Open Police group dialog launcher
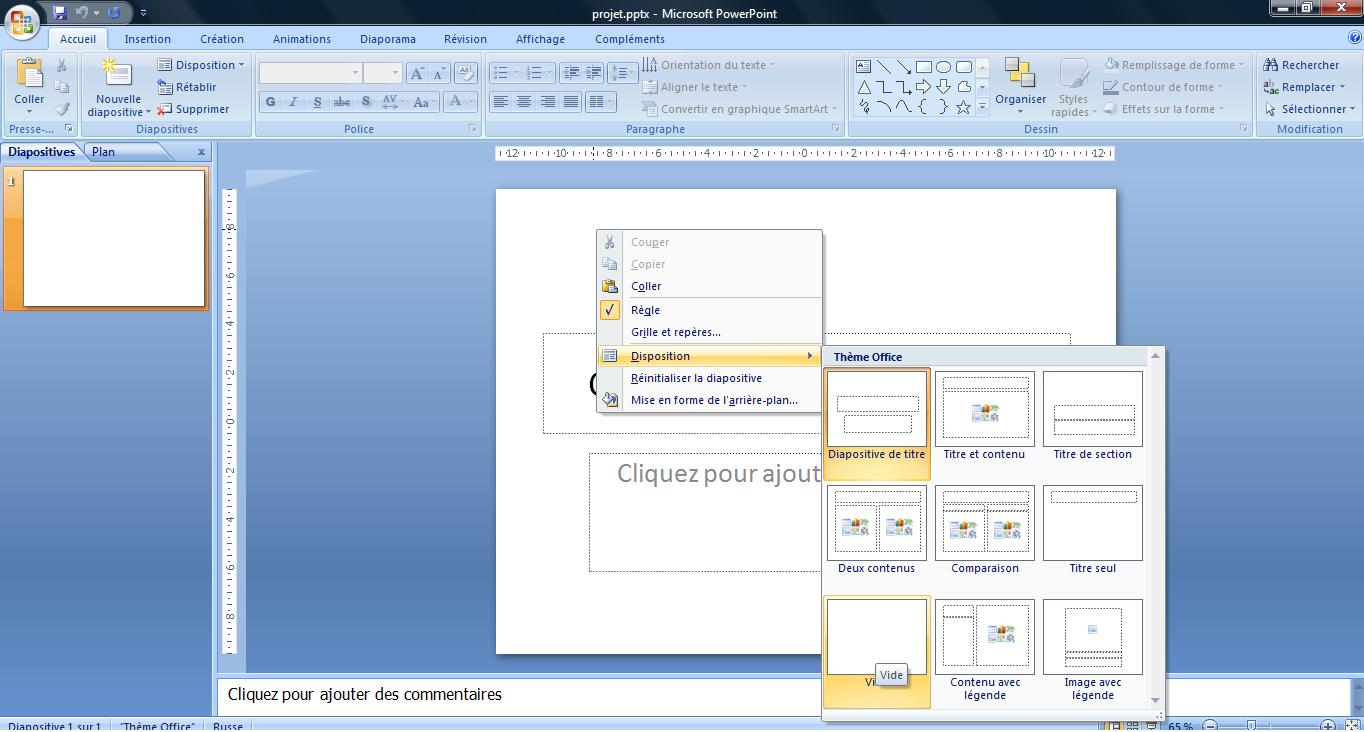Screen dimensions: 1364x732 point(472,129)
